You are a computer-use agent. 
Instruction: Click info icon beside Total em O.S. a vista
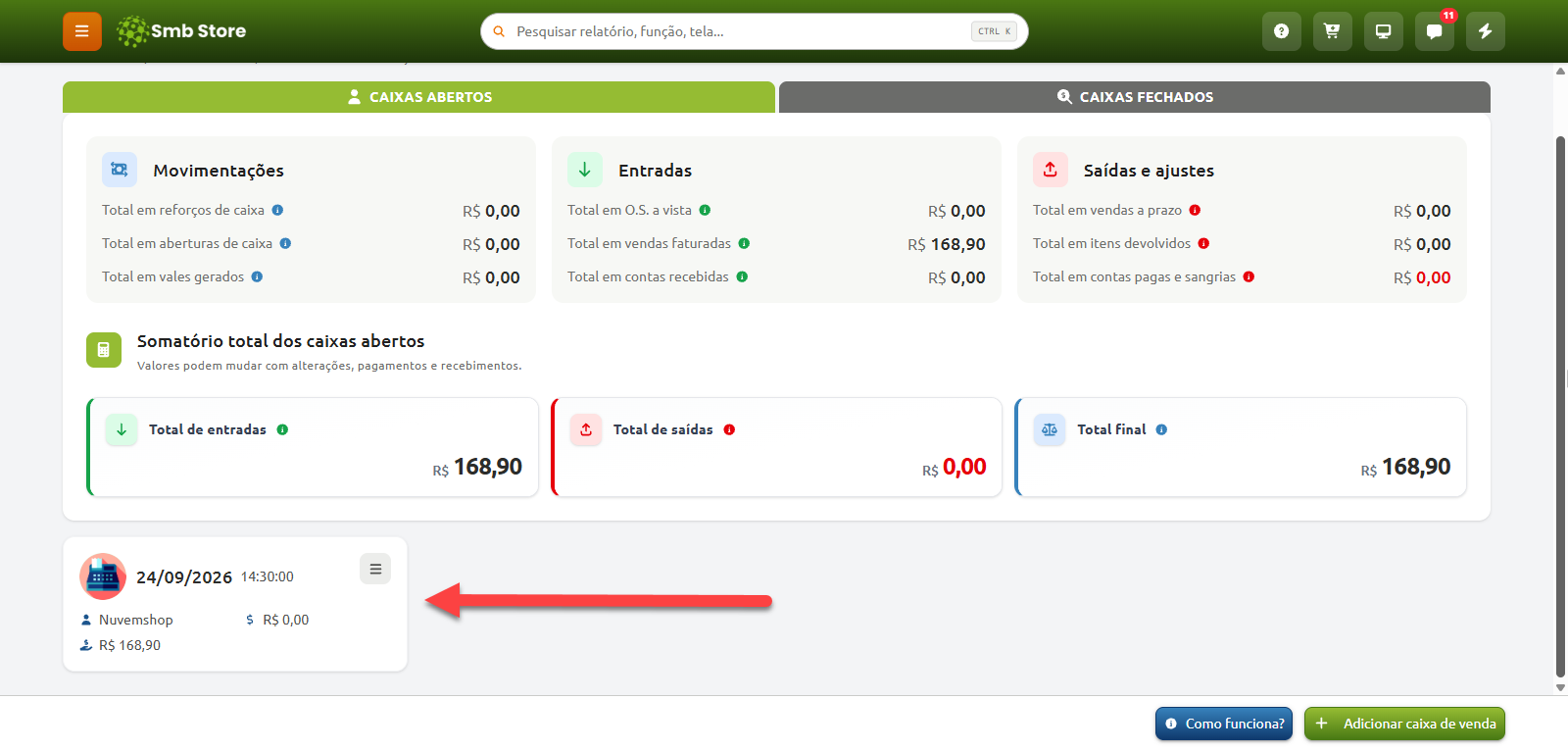[705, 210]
